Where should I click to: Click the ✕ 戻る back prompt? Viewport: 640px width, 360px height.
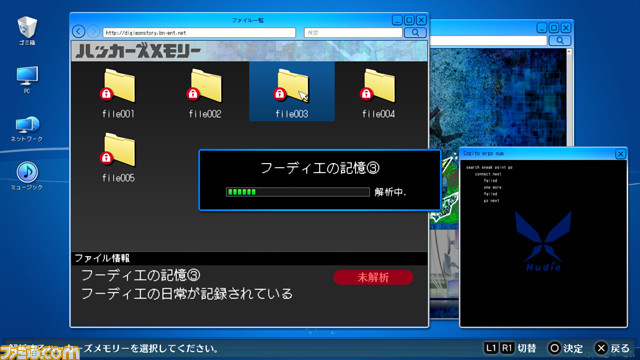pos(612,348)
